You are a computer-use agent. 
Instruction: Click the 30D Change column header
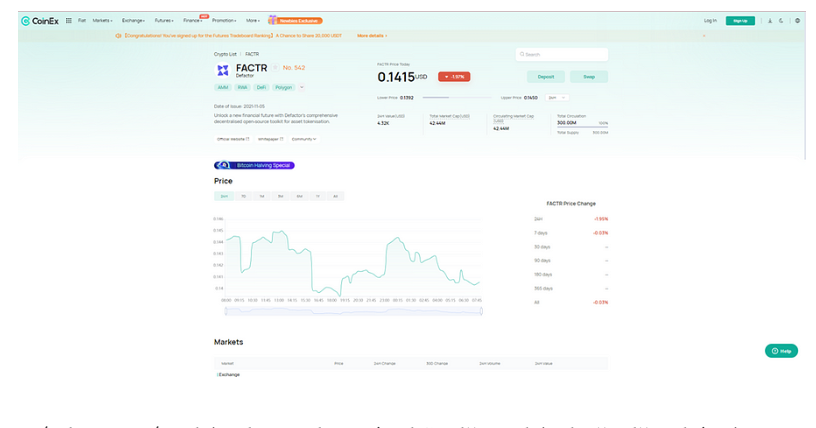(x=437, y=363)
